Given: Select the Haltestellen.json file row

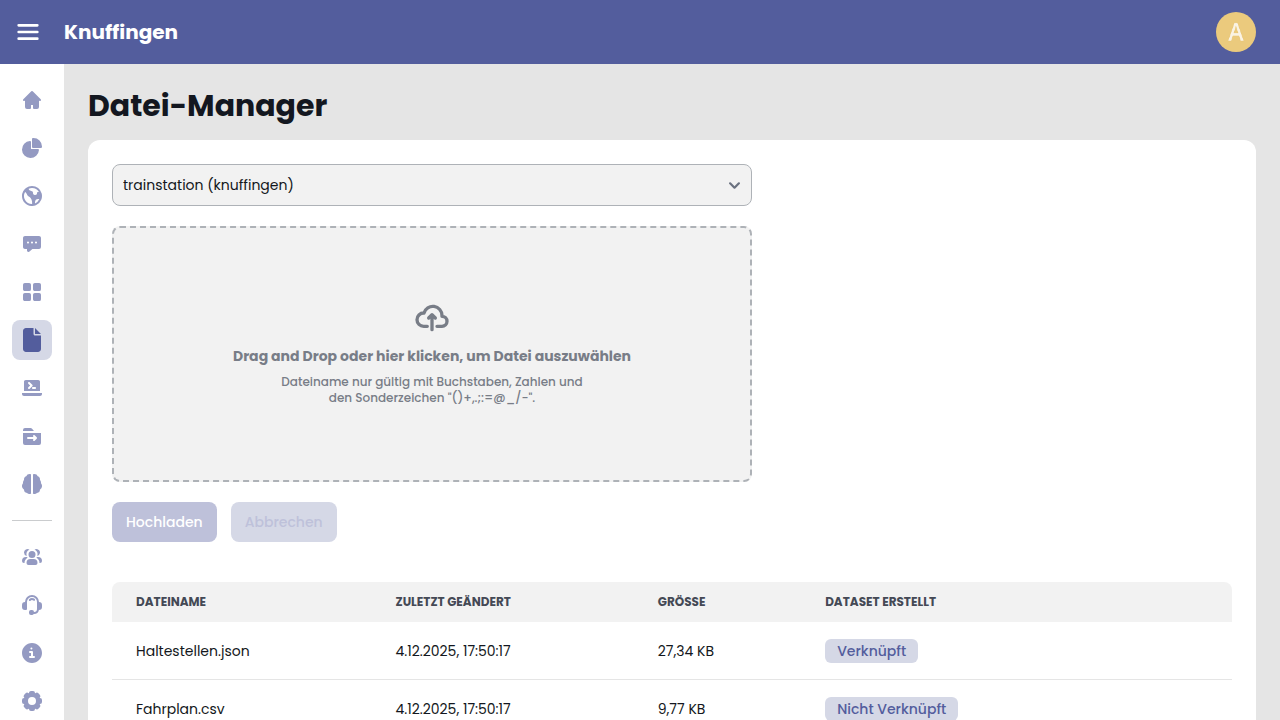Looking at the screenshot, I should pyautogui.click(x=193, y=651).
